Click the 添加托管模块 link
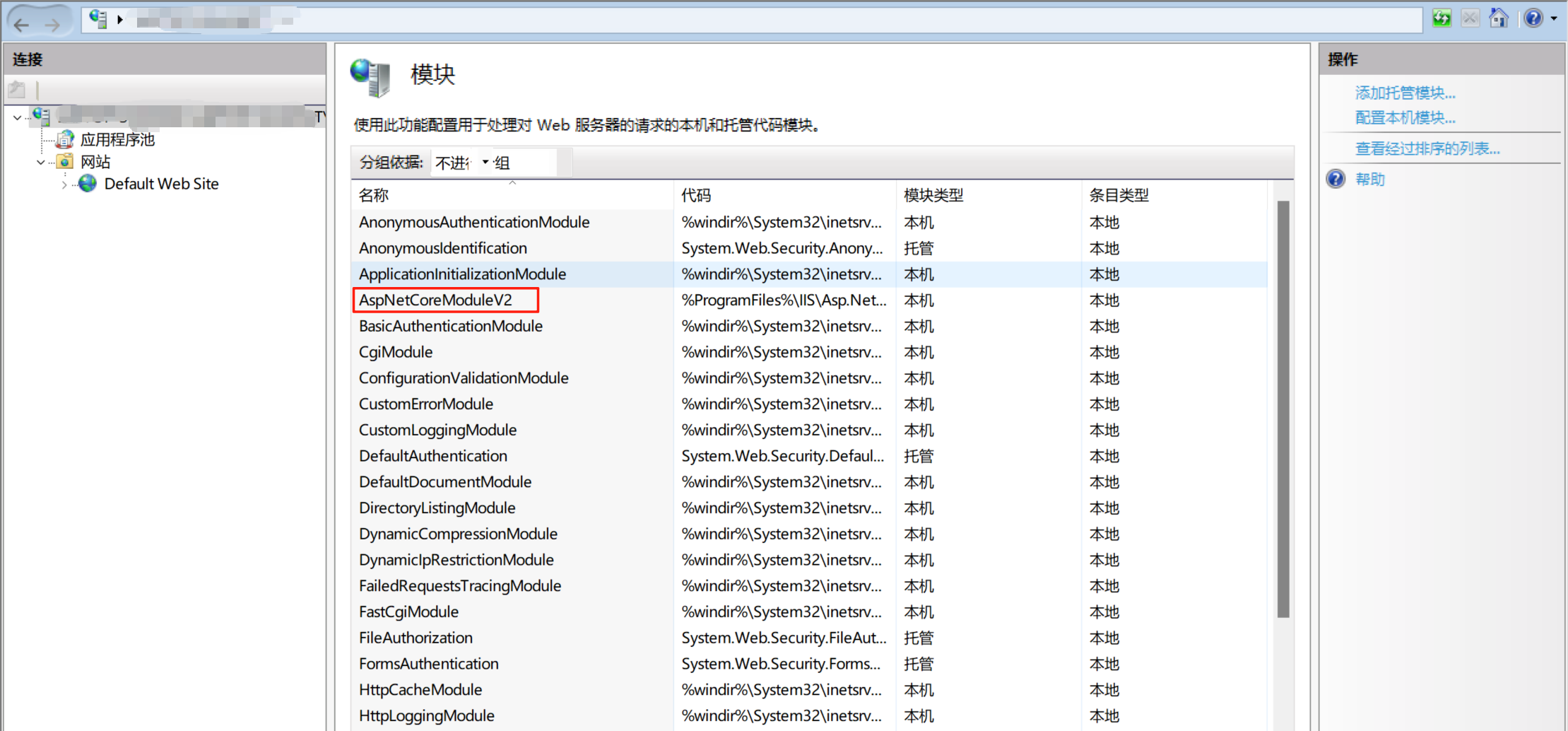Image resolution: width=1568 pixels, height=731 pixels. 1405,93
